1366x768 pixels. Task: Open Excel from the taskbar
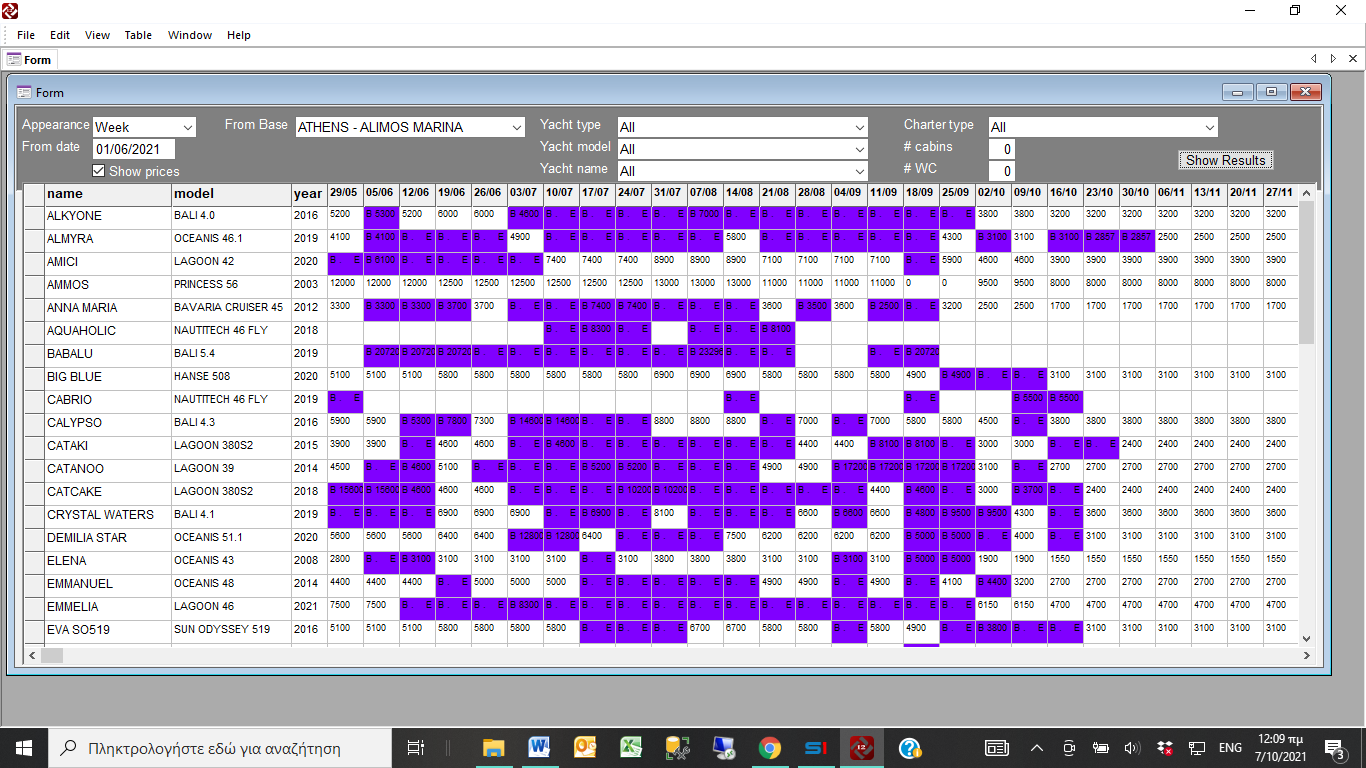[x=631, y=747]
